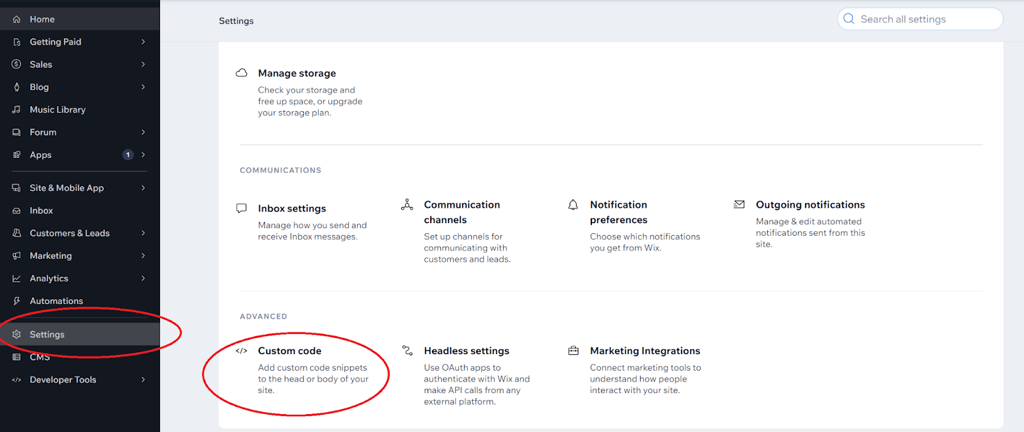The width and height of the screenshot is (1024, 432).
Task: Expand the Marketing submenu chevron
Action: (x=143, y=256)
